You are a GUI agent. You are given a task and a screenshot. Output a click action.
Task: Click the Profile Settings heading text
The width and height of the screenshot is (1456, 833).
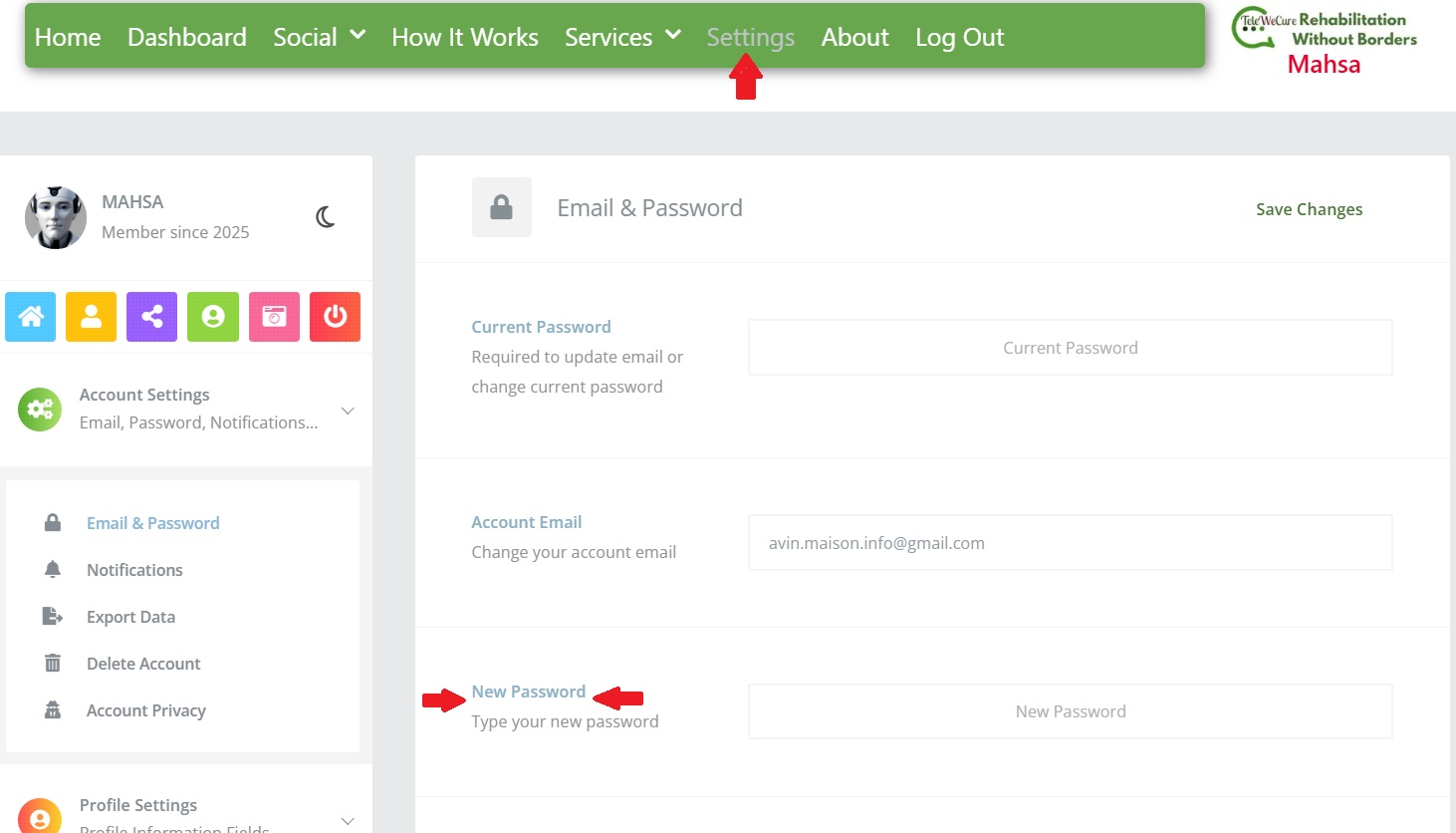[x=138, y=805]
